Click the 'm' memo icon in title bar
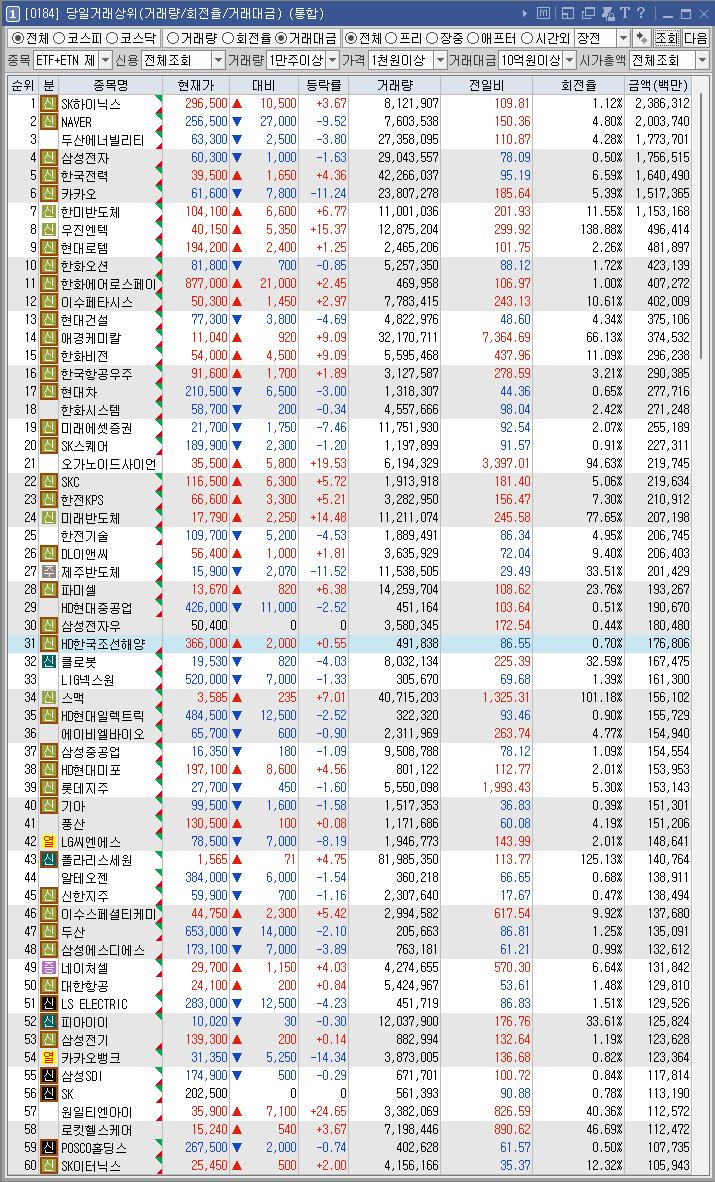Screen dimensions: 715x1182 click(543, 14)
